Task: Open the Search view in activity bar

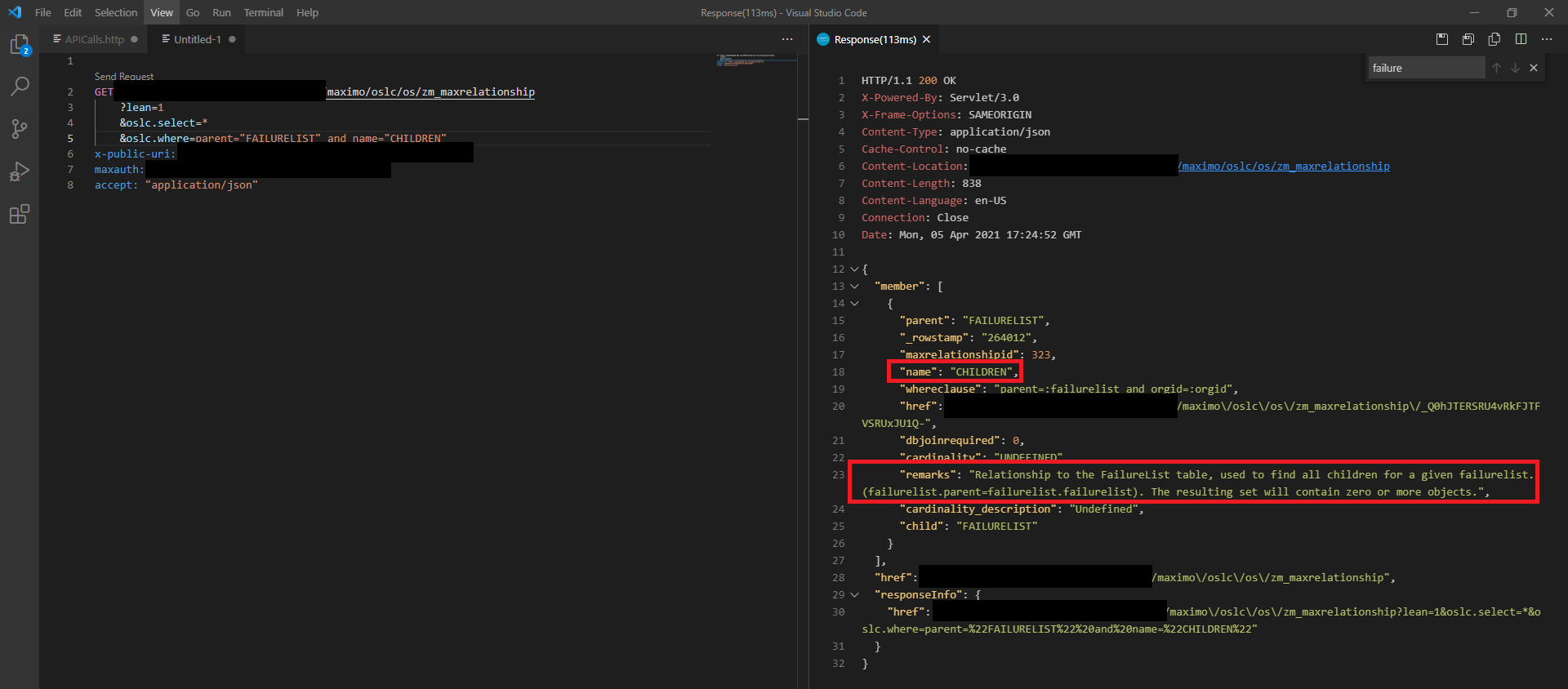Action: tap(20, 86)
